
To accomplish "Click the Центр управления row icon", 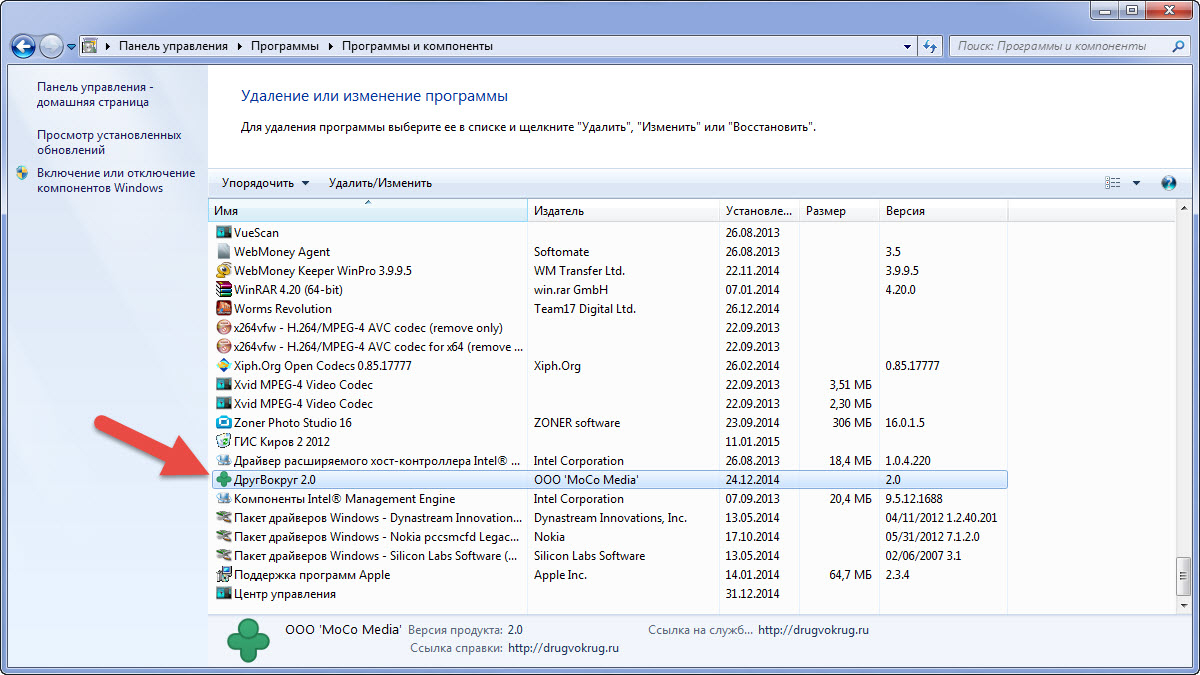I will coord(224,594).
